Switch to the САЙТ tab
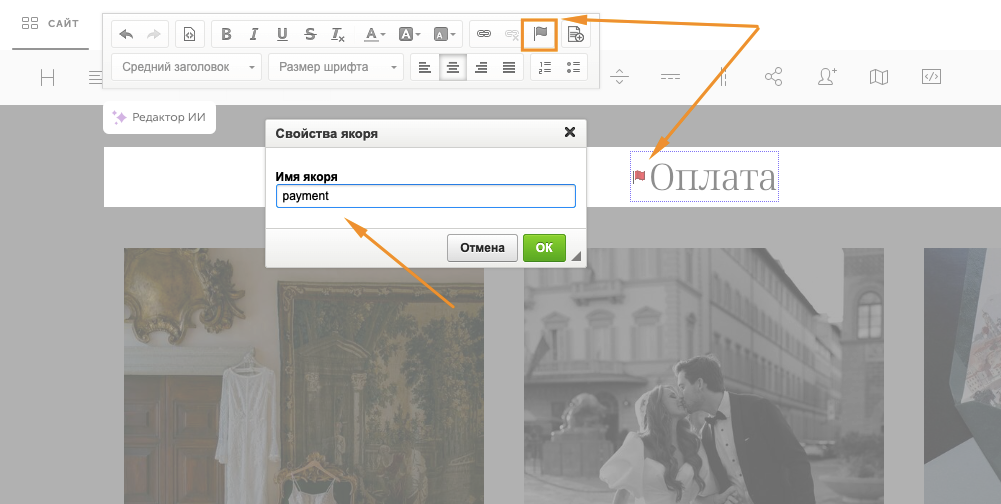This screenshot has width=1001, height=504. pos(50,24)
